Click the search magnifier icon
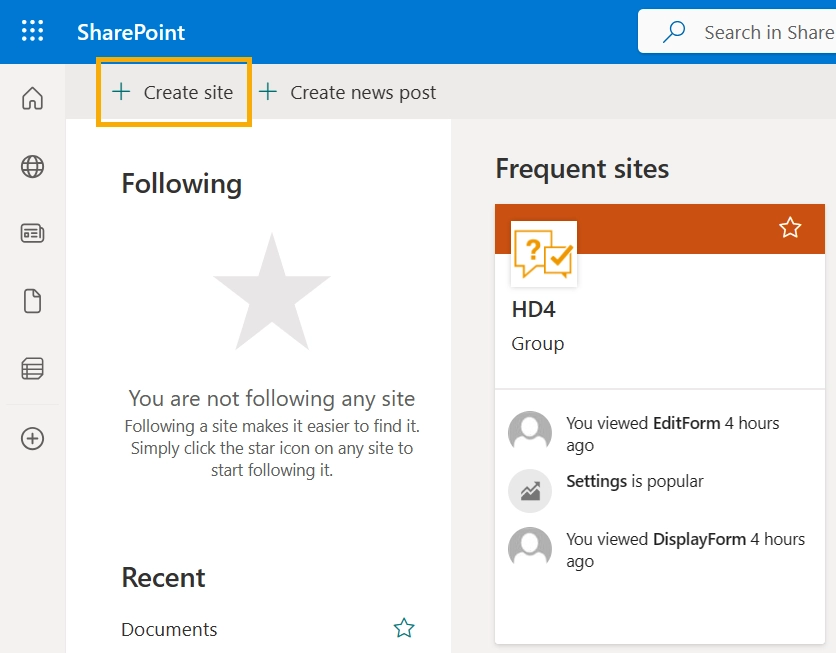 pyautogui.click(x=674, y=32)
